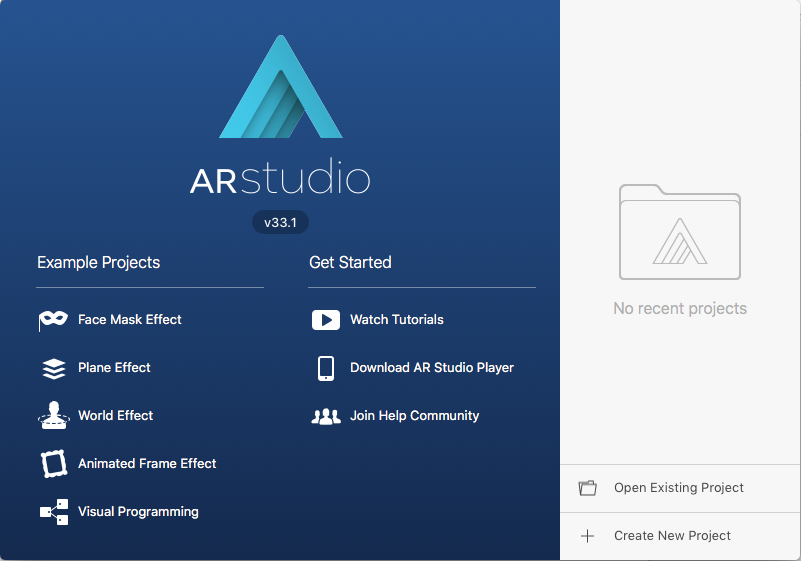
Task: Choose Open Existing Project
Action: click(x=679, y=488)
